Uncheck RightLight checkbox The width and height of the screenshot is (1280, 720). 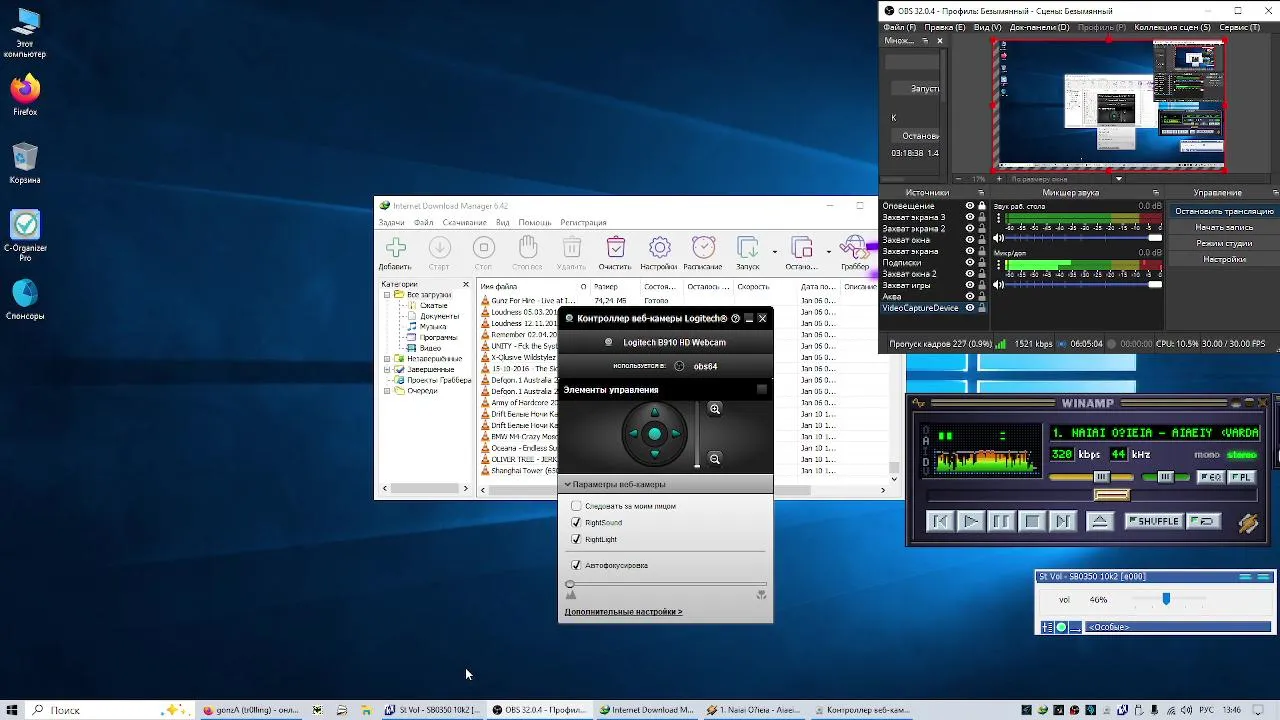tap(576, 540)
